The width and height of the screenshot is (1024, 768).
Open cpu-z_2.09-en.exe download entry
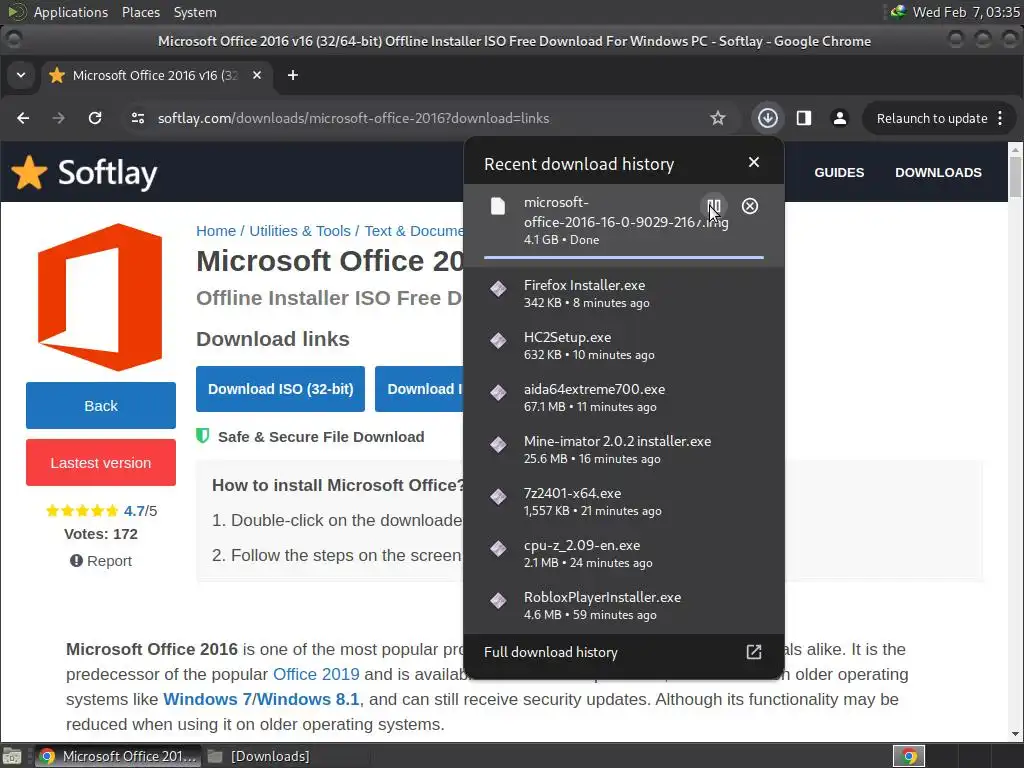click(x=624, y=553)
